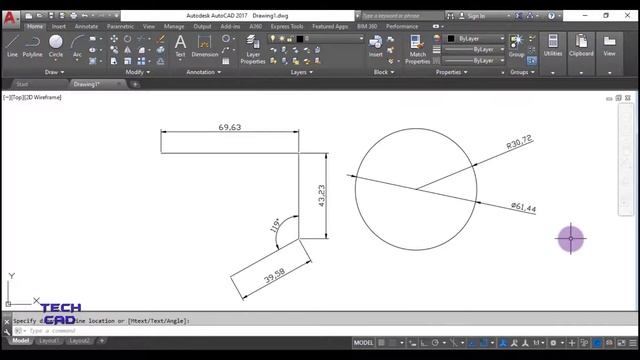Open the Parametric ribbon tab
This screenshot has height=360, width=640.
coord(120,27)
